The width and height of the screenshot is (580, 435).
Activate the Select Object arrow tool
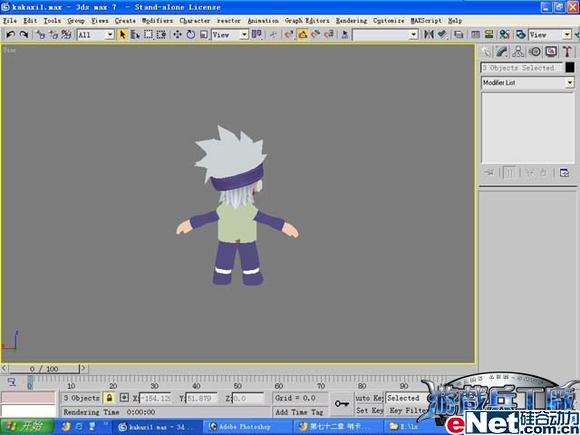coord(122,34)
